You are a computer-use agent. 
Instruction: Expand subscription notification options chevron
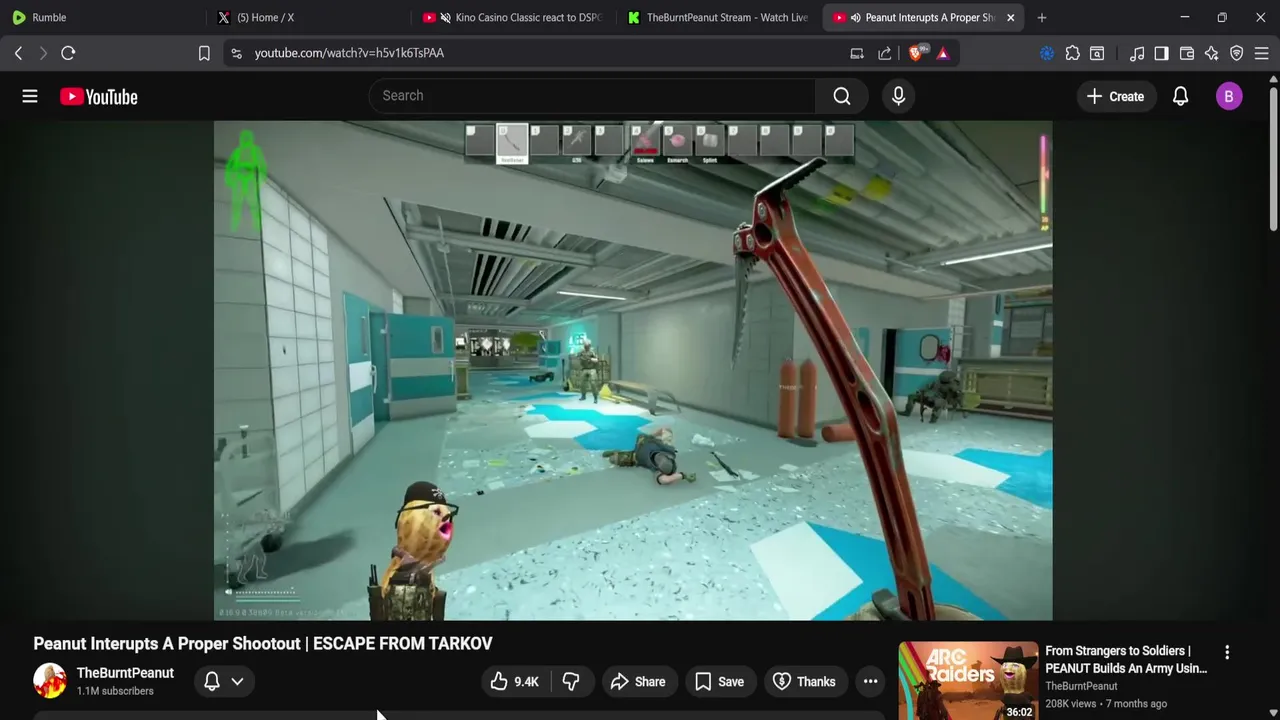237,681
